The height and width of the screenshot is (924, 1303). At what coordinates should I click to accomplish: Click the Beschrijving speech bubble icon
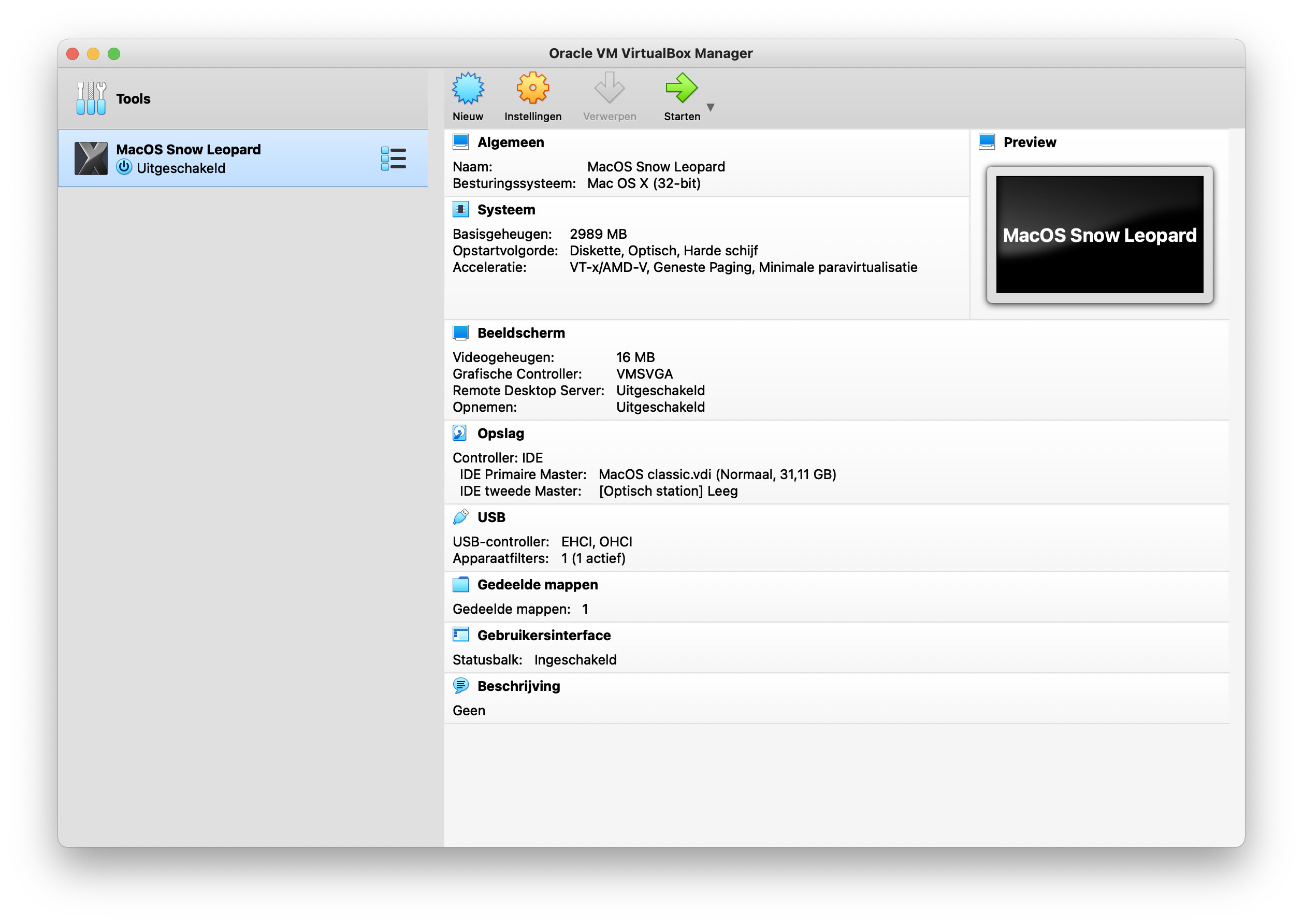pos(461,686)
